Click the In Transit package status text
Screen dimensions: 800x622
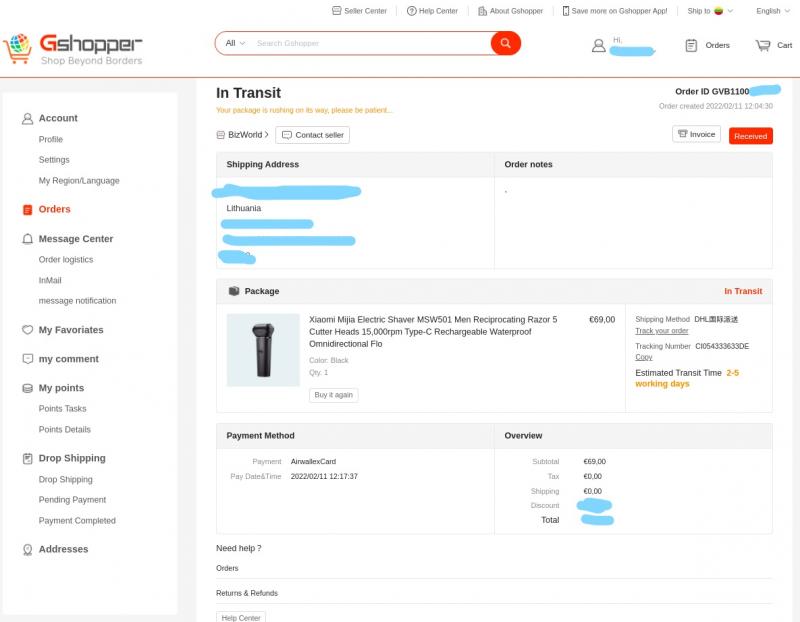(743, 291)
